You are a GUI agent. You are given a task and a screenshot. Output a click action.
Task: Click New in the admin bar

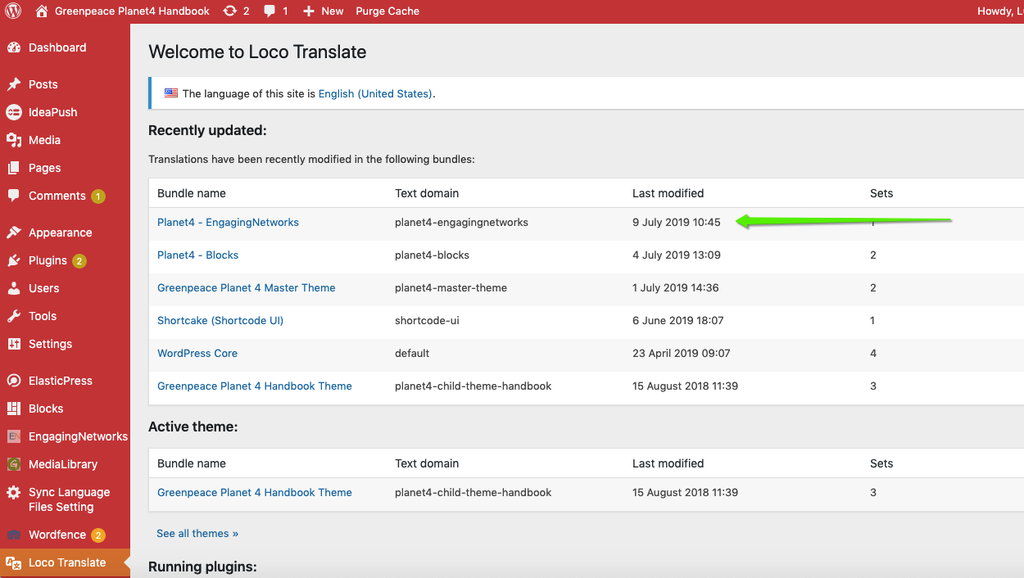(332, 11)
